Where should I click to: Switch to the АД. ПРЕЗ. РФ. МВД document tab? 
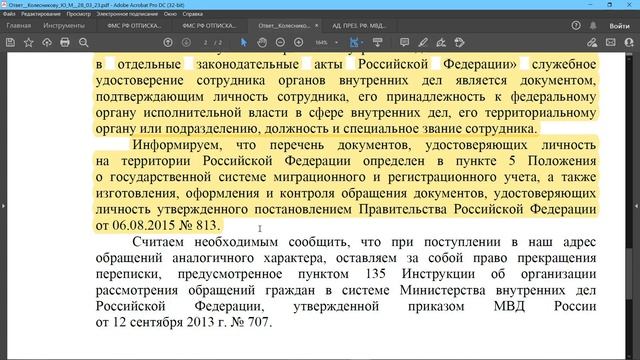point(359,26)
